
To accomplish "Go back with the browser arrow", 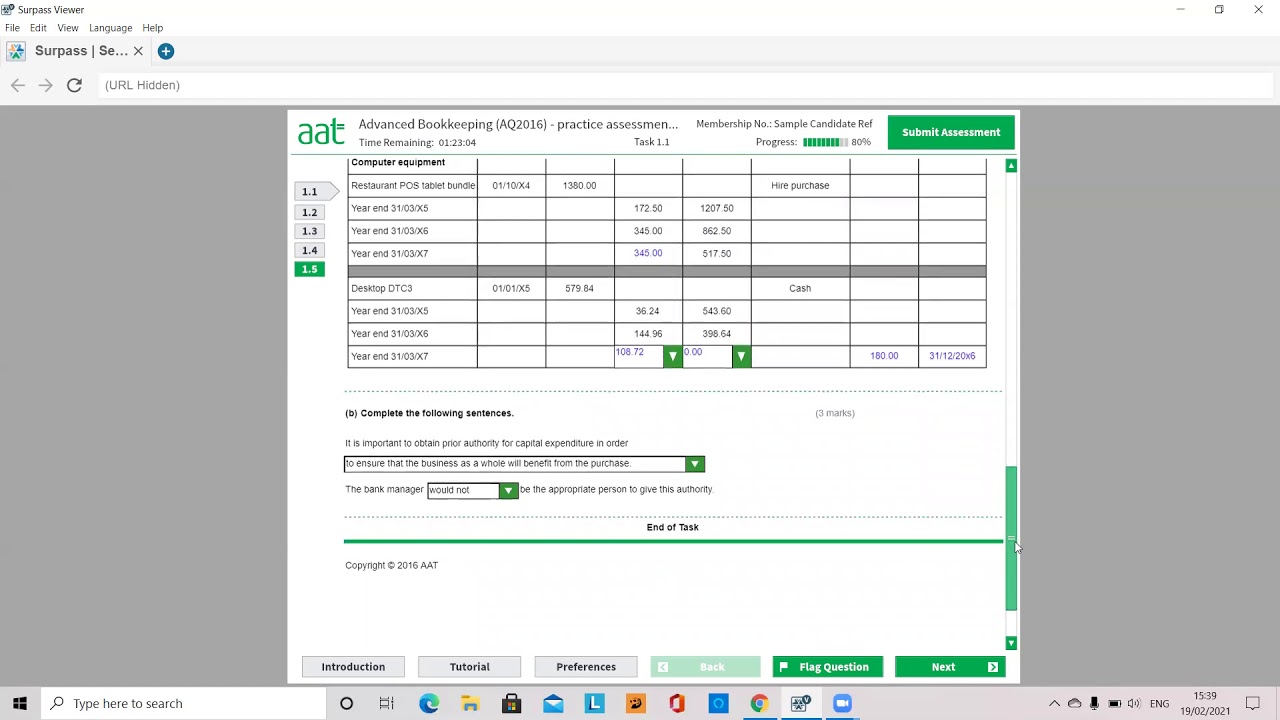I will click(18, 85).
